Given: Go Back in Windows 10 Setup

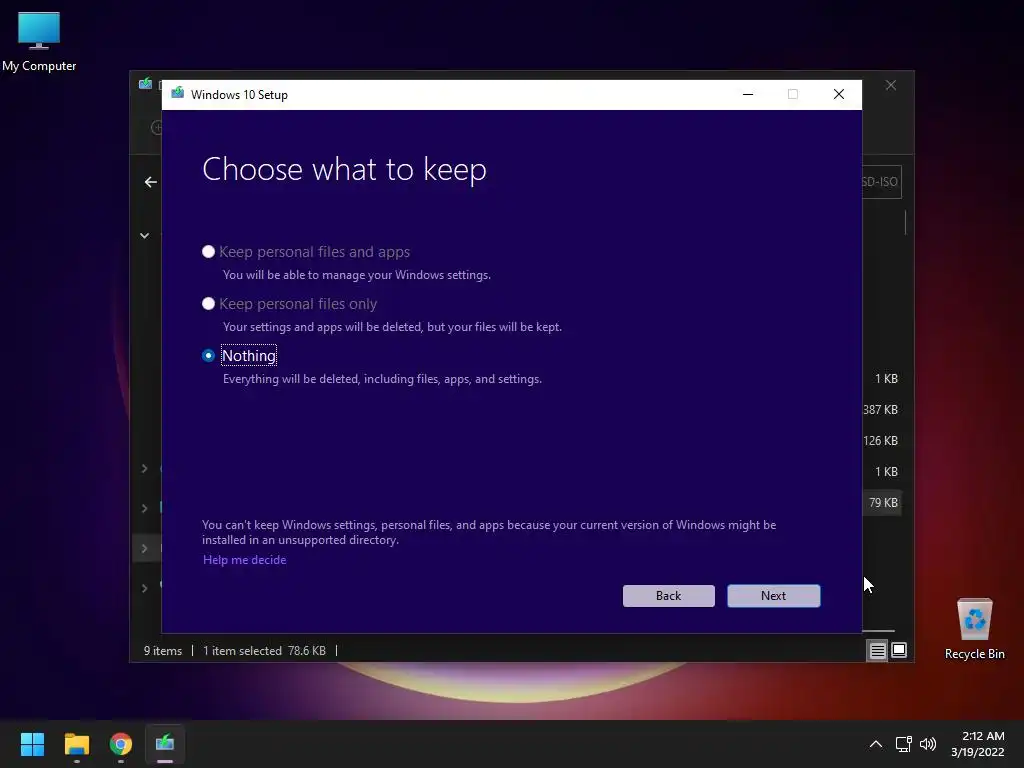Looking at the screenshot, I should [x=668, y=596].
